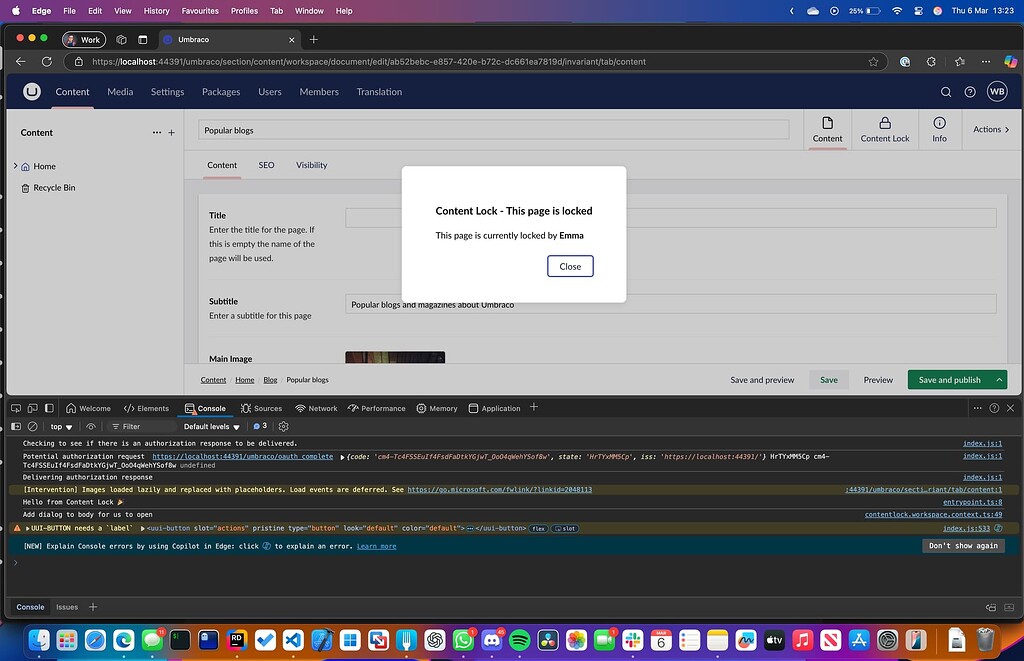Open search using the magnifier icon
Image resolution: width=1024 pixels, height=661 pixels.
945,91
